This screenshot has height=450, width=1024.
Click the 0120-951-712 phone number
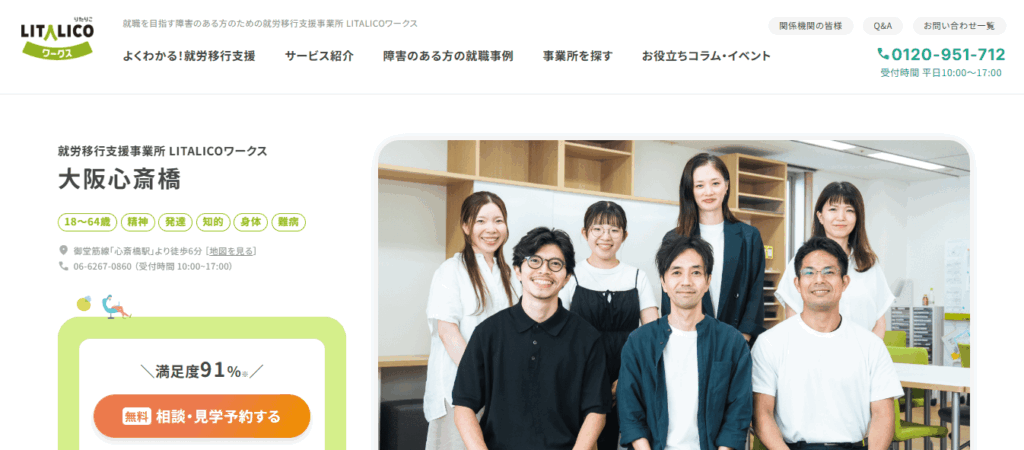948,54
